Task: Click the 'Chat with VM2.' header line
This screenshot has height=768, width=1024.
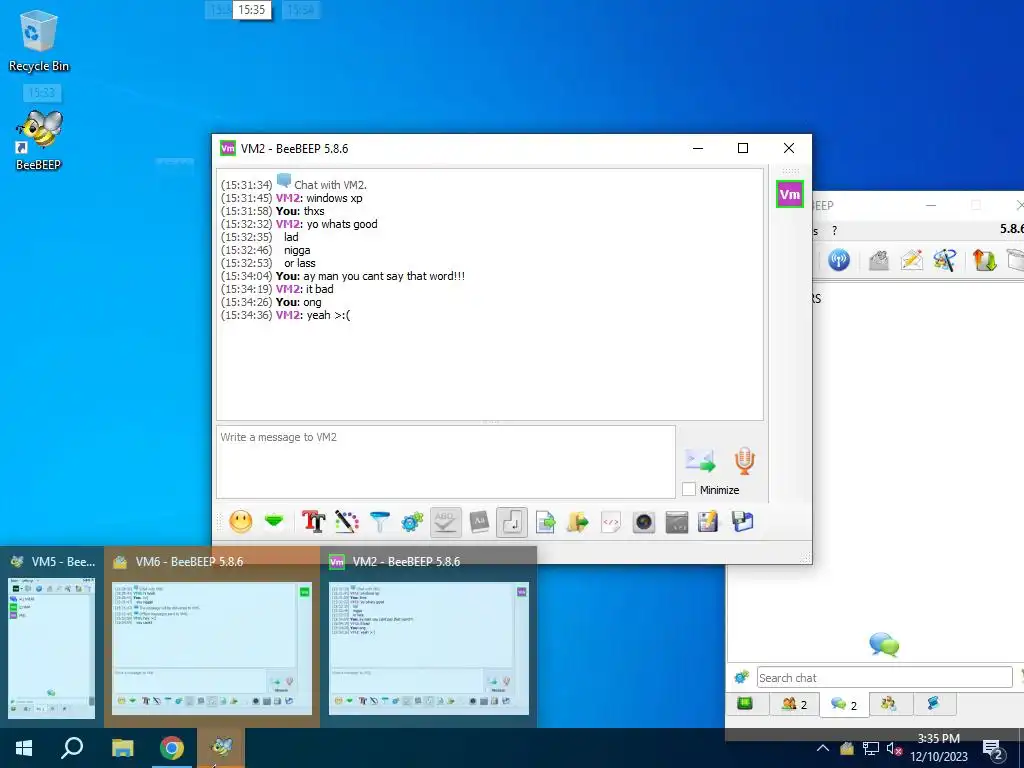Action: [x=330, y=185]
